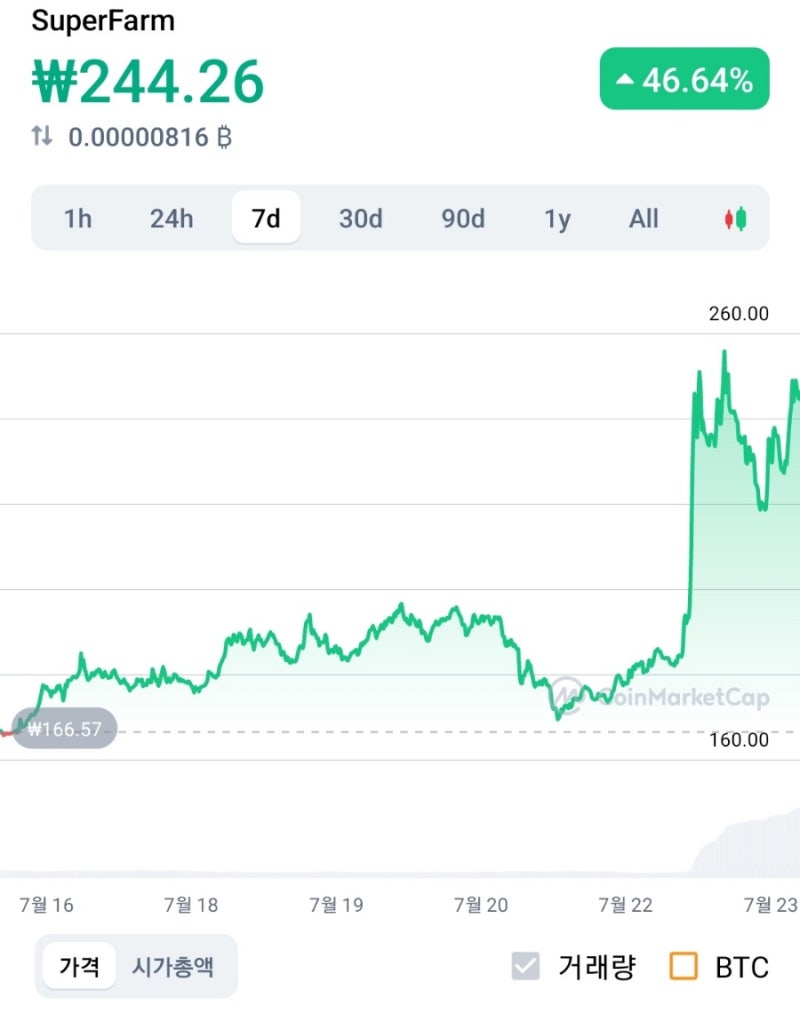Tap the ₩244.26 price value
The width and height of the screenshot is (800, 1014).
click(x=148, y=81)
